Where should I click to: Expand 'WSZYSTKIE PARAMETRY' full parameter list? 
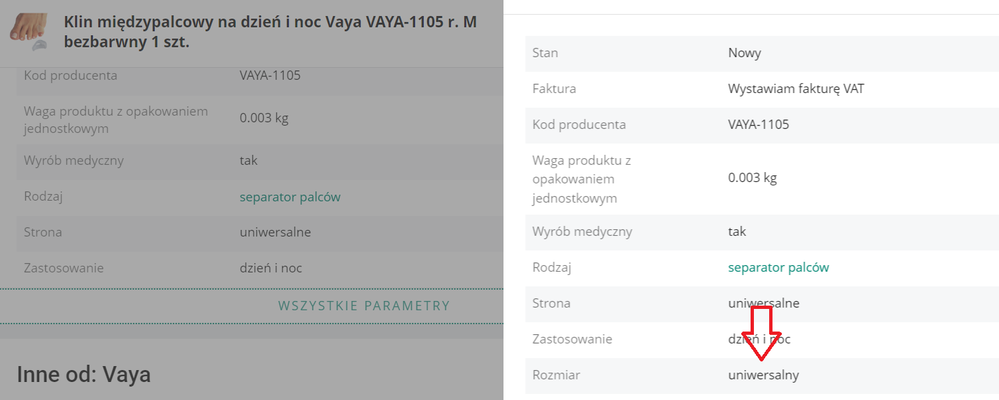(364, 306)
